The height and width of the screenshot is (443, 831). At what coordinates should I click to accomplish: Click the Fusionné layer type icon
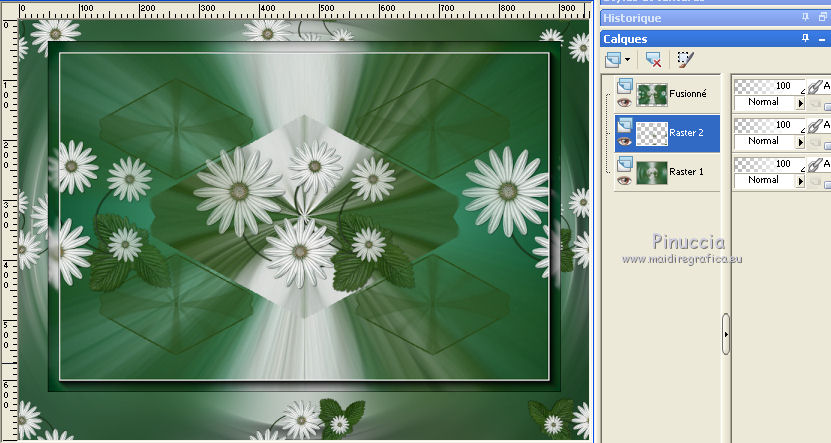(625, 86)
